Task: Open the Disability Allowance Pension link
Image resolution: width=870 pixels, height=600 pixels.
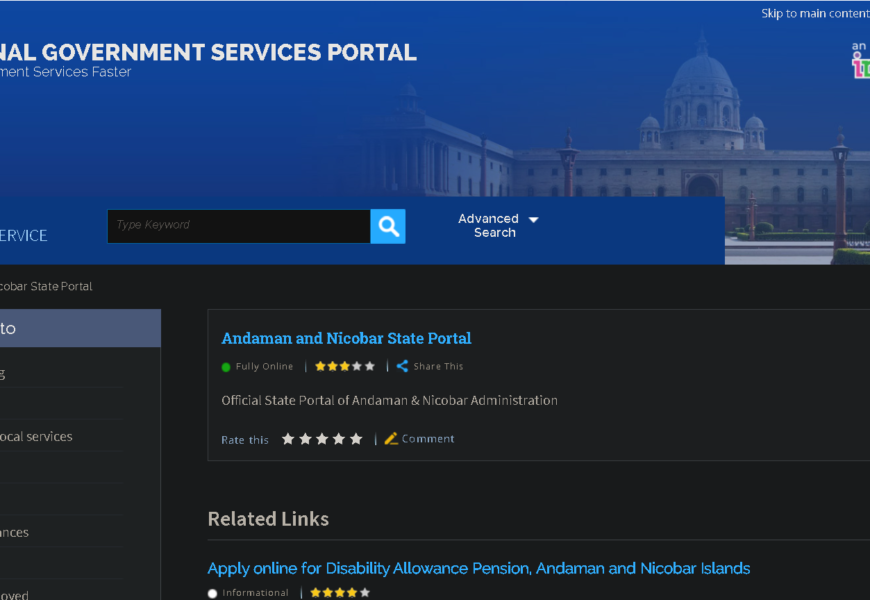Action: (479, 568)
